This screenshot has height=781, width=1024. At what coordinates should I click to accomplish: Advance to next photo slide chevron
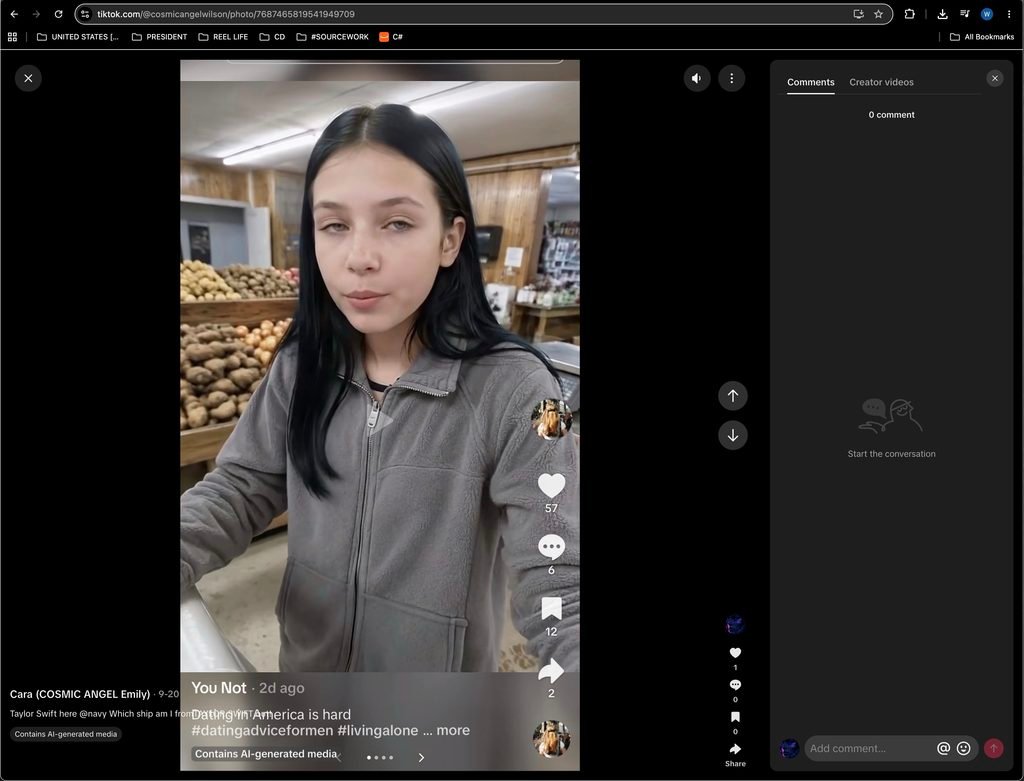421,757
